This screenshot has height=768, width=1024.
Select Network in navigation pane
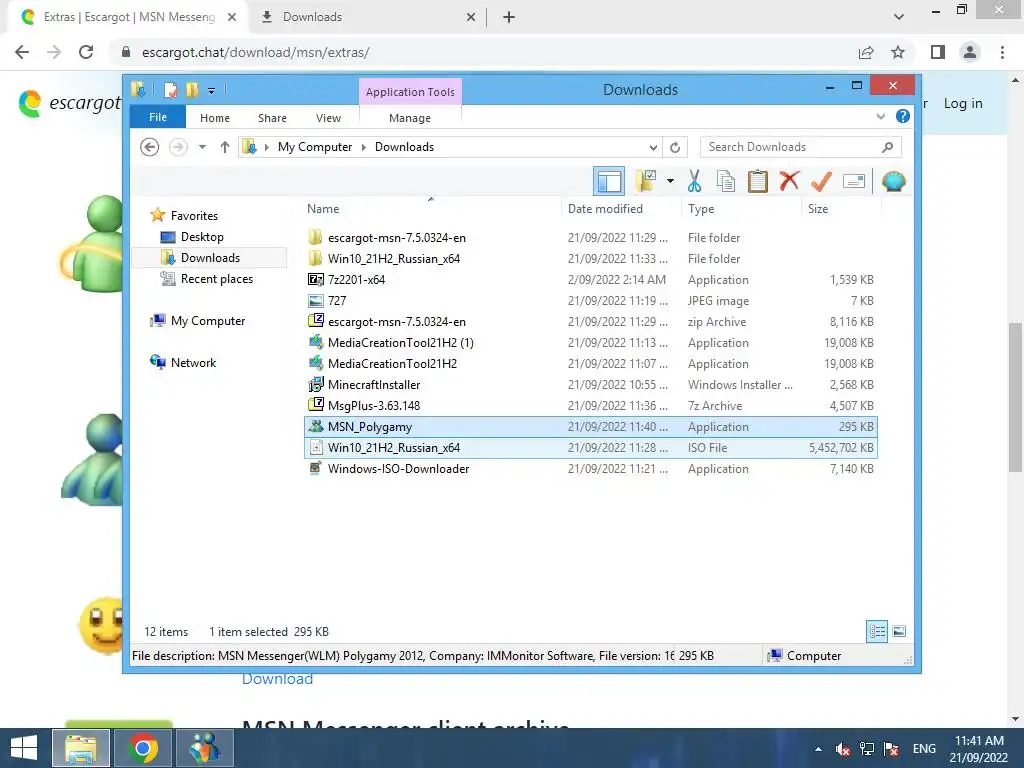193,362
